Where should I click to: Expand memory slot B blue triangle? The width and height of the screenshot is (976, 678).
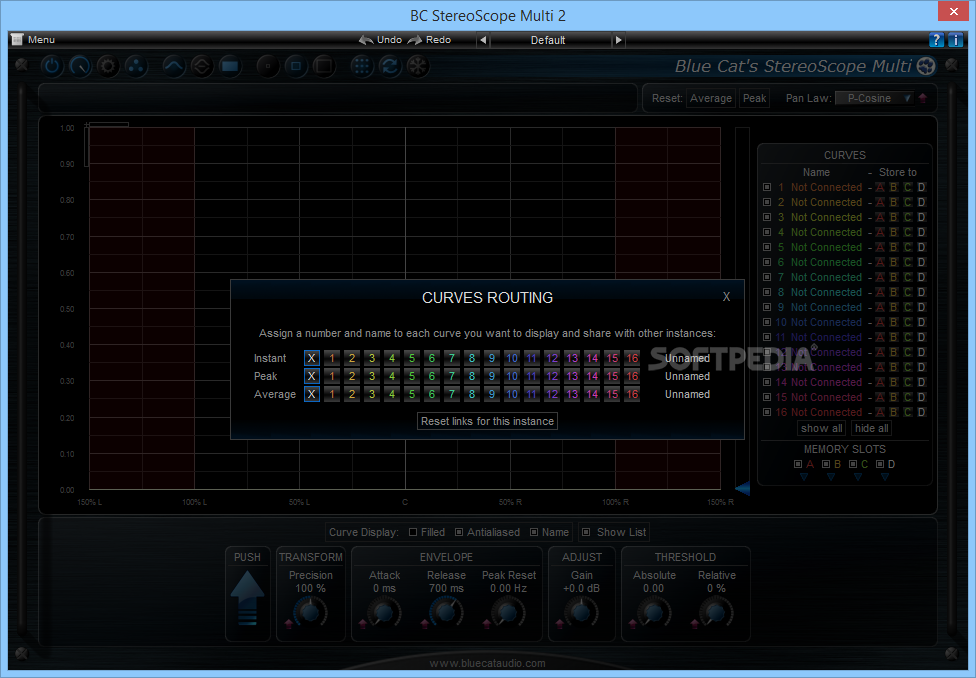pos(831,477)
